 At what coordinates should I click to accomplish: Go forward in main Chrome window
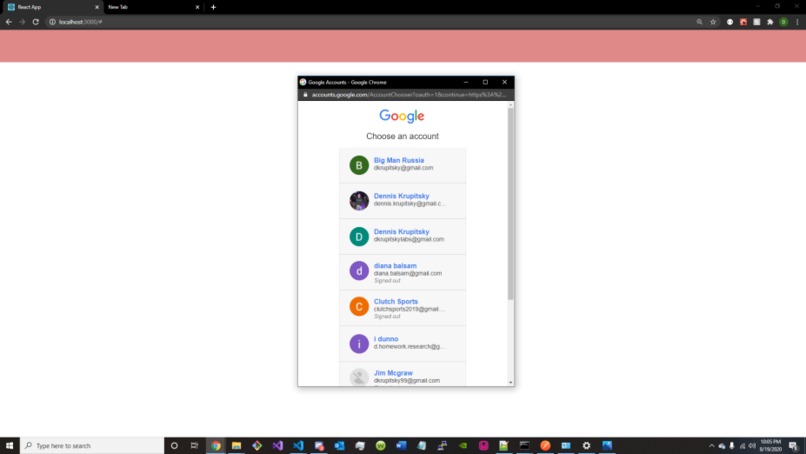tap(22, 22)
